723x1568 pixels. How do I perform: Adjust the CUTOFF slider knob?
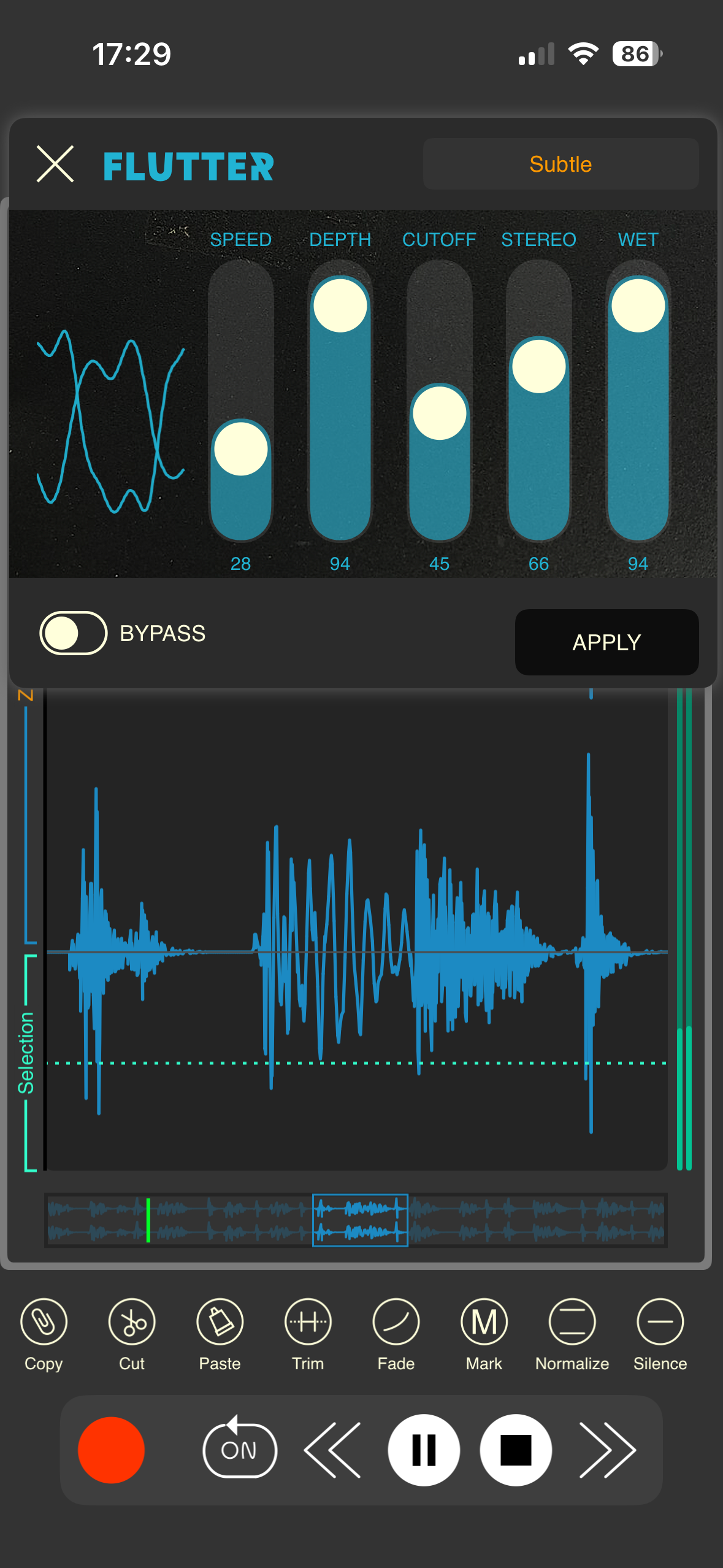pos(440,413)
